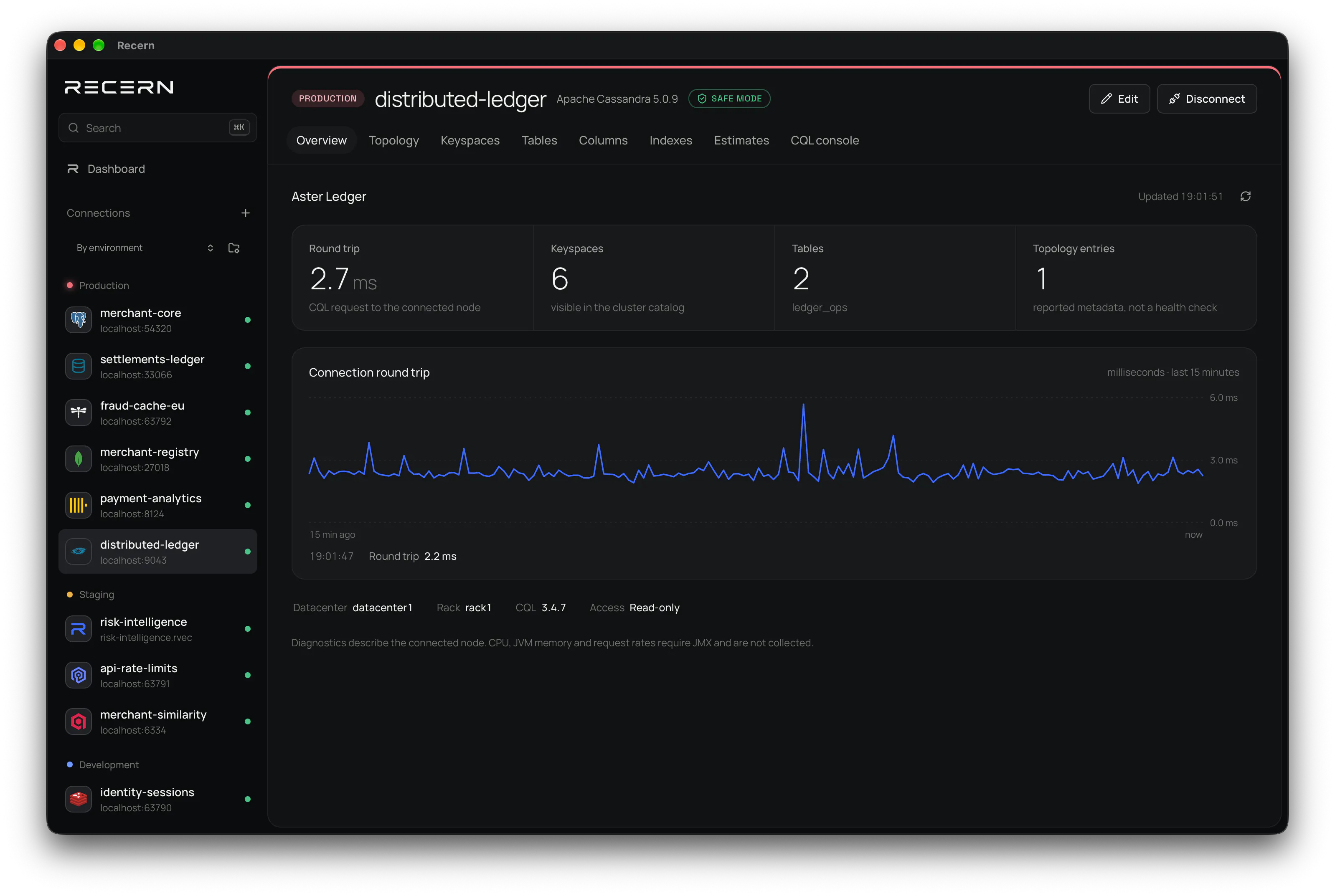The height and width of the screenshot is (896, 1335).
Task: Switch to the Columns tab
Action: coord(603,141)
